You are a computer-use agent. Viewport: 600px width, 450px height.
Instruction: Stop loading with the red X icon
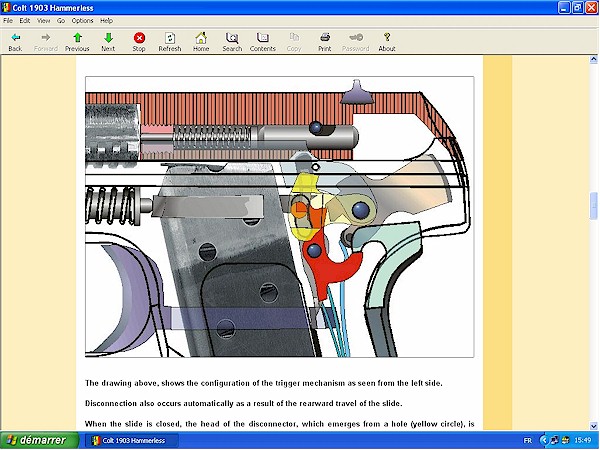[x=139, y=41]
